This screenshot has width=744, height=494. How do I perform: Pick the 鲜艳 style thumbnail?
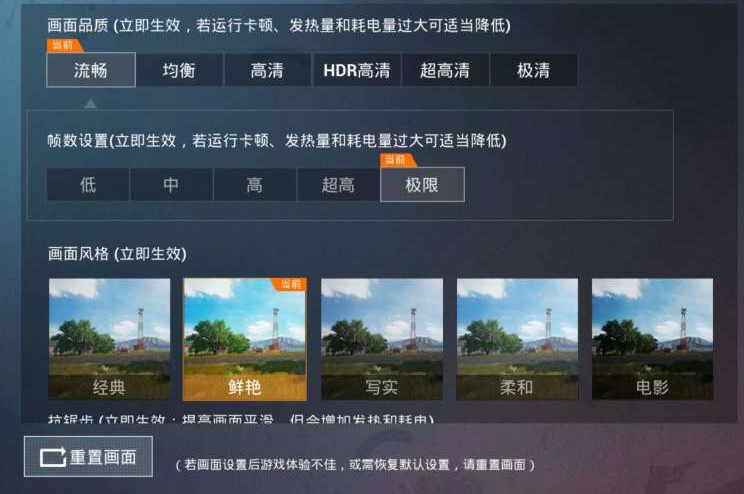click(x=245, y=339)
